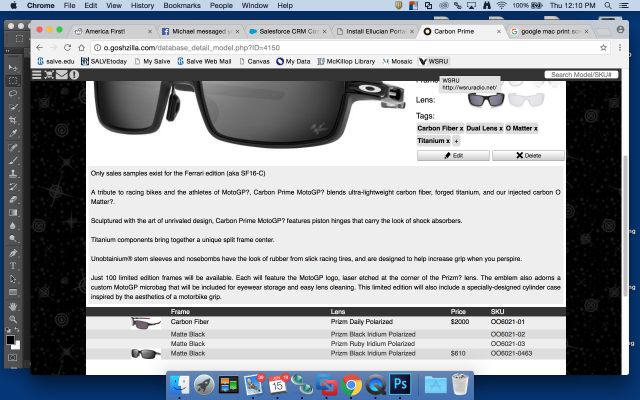The height and width of the screenshot is (400, 640).
Task: Select Photoshop's Lasso tool
Action: 13,93
